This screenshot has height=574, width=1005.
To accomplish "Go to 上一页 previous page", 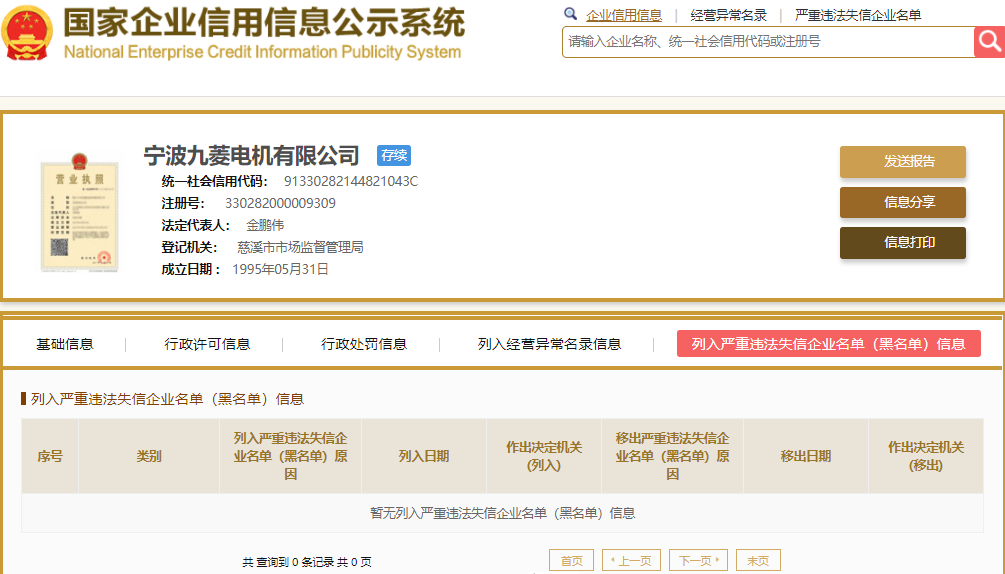I will 631,561.
